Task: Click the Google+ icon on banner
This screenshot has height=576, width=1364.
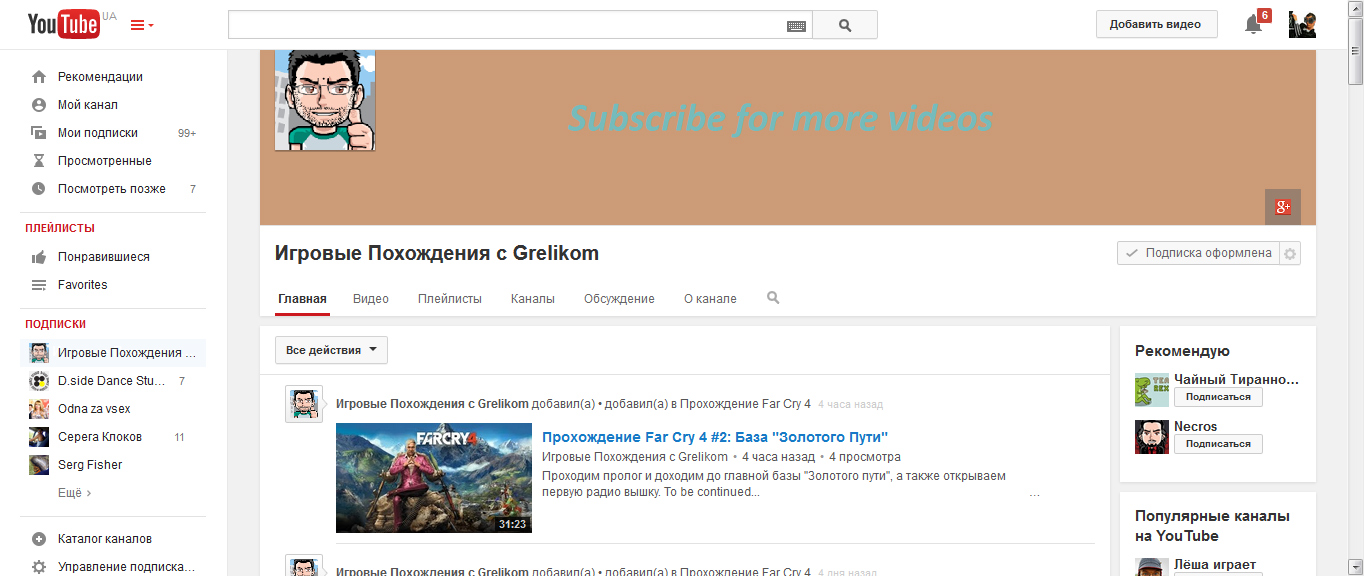Action: tap(1283, 207)
